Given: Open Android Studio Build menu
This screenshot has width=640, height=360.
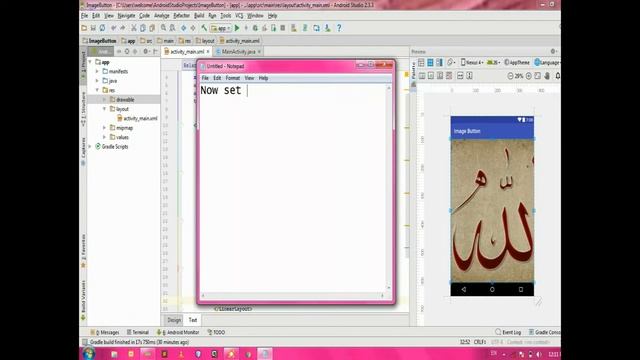Looking at the screenshot, I should (x=199, y=16).
